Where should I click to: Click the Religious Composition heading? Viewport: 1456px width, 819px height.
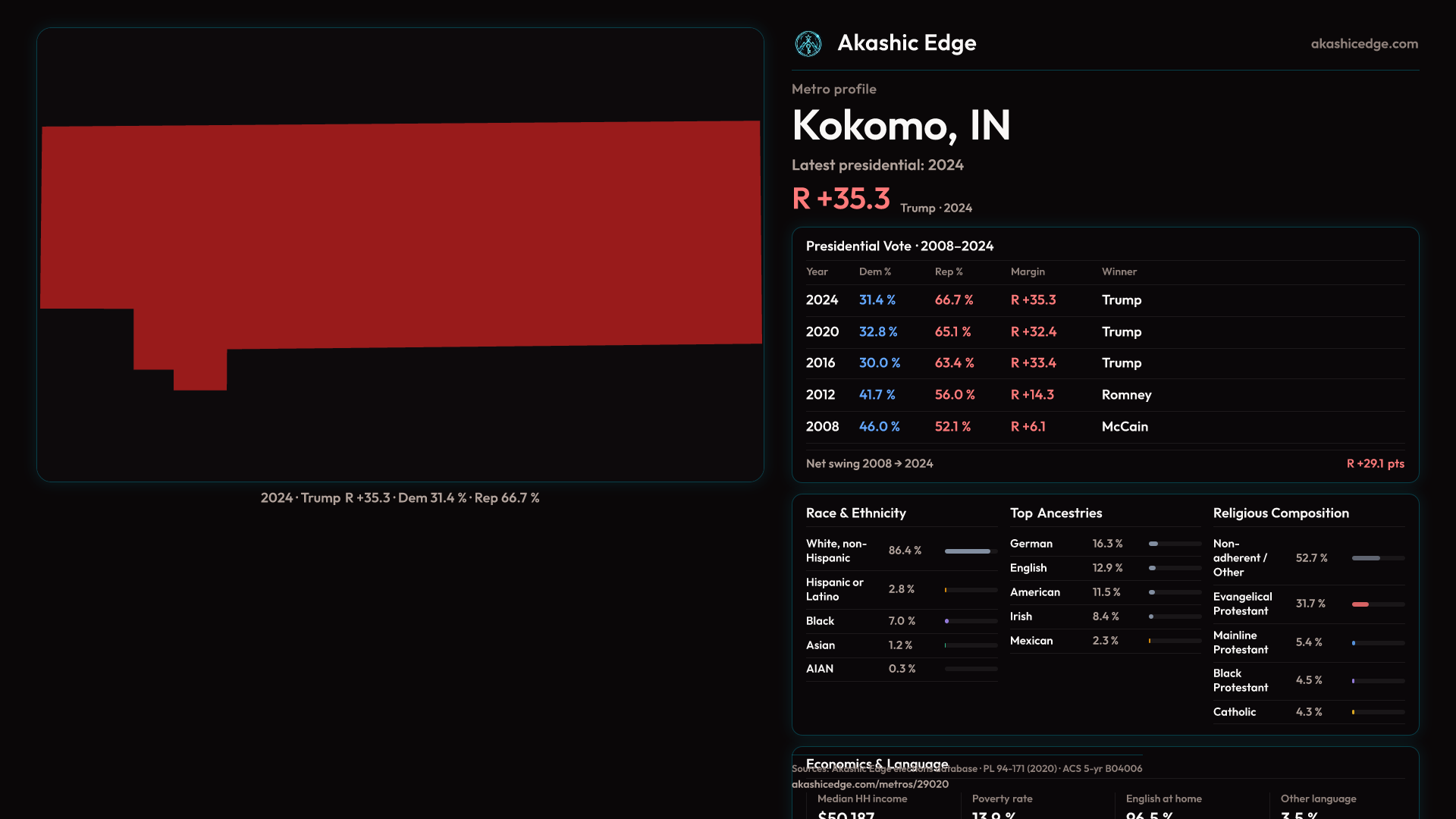1280,513
